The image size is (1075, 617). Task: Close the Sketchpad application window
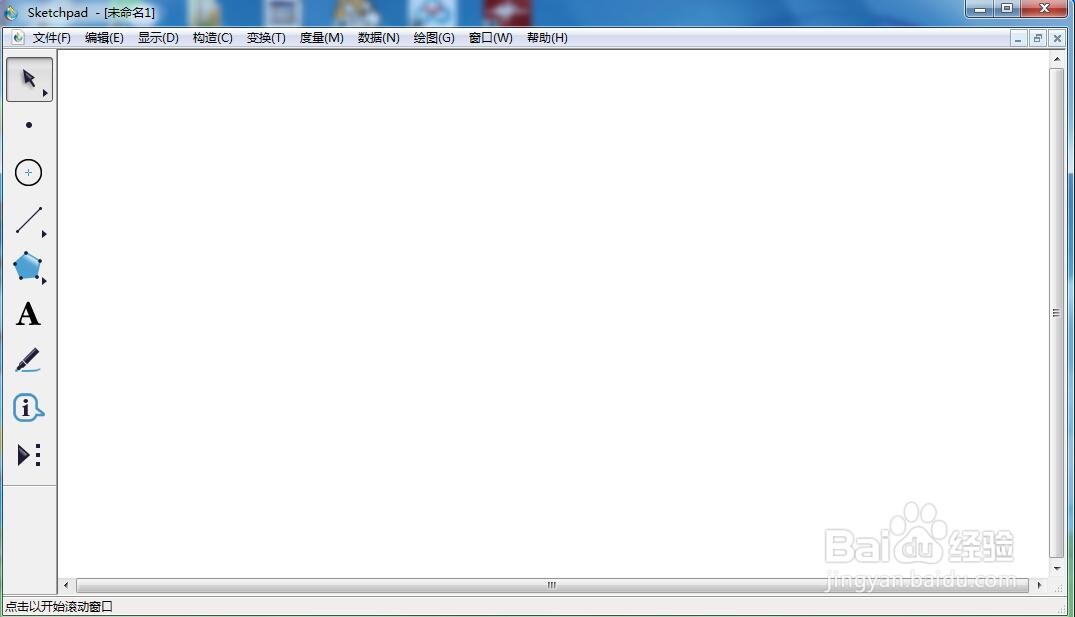coord(1044,9)
